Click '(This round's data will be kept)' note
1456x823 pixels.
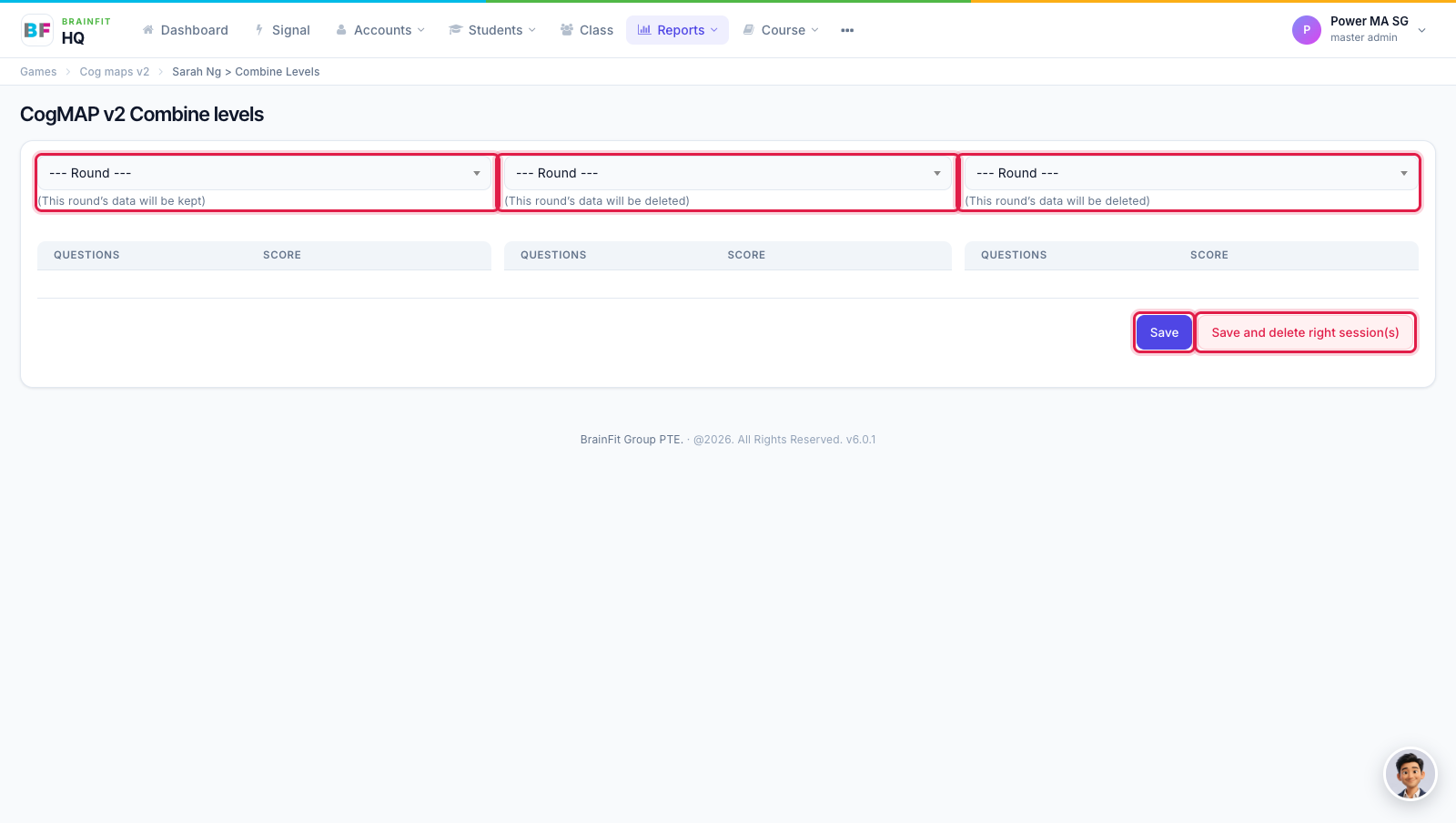(x=122, y=201)
